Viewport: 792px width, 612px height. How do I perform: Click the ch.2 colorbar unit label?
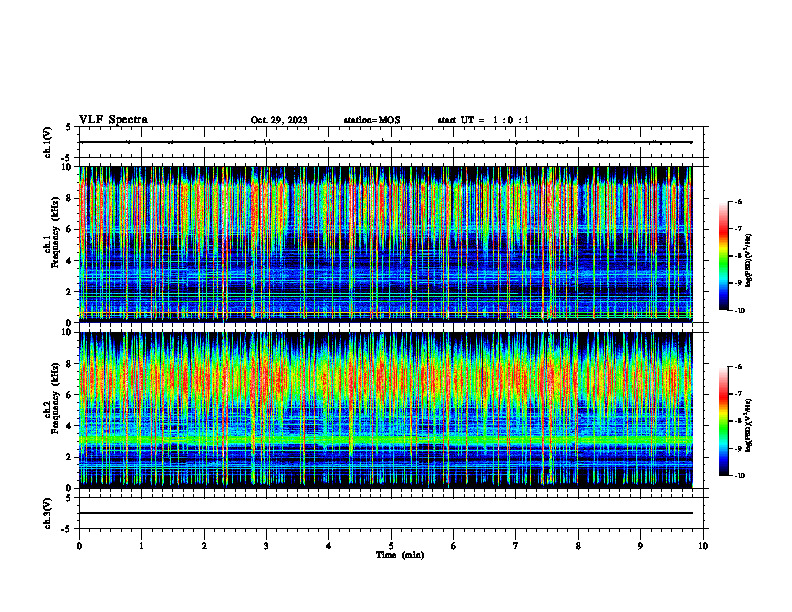tap(749, 425)
